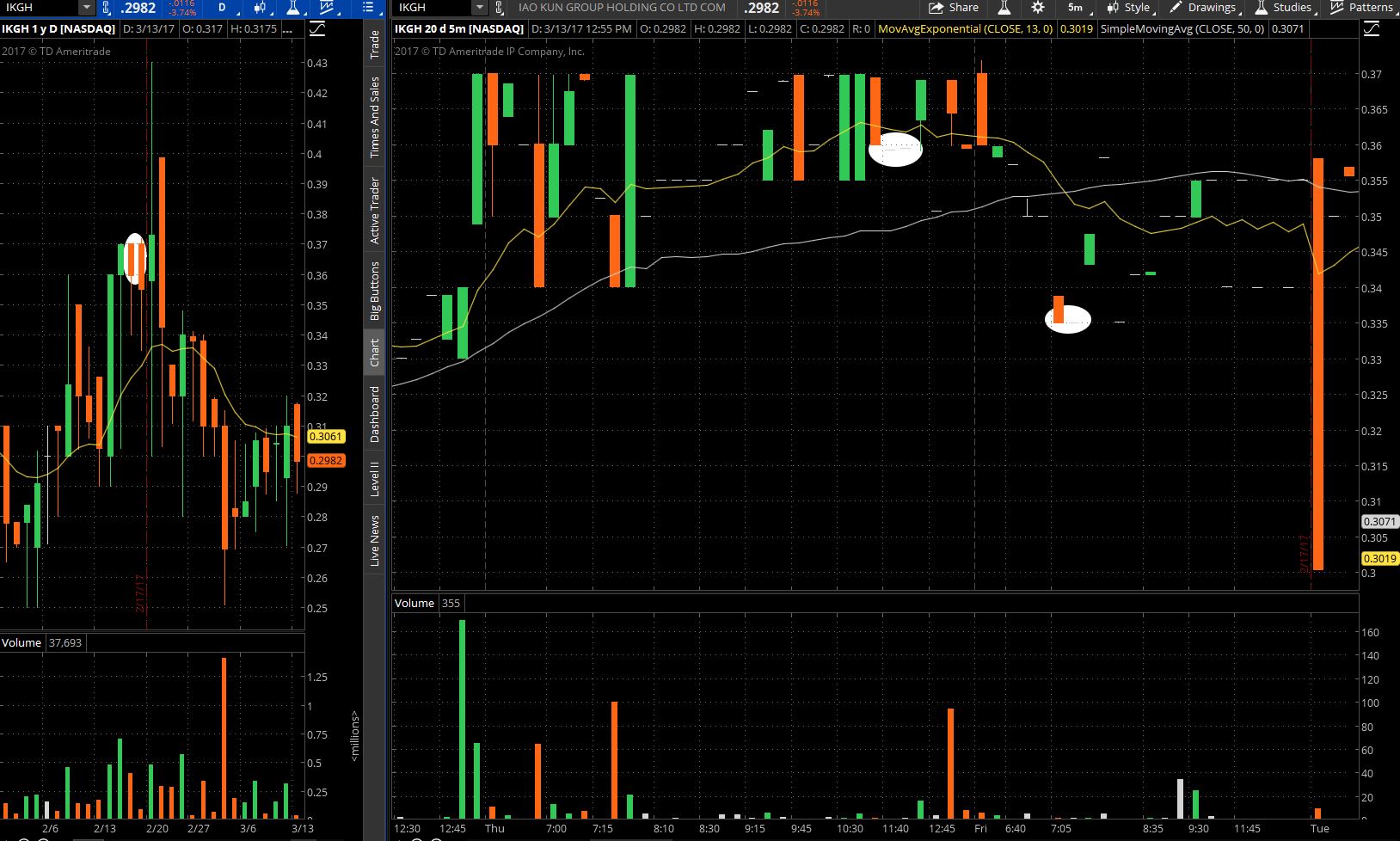Click the 2/17/17 date marker on right chart

click(x=1305, y=553)
